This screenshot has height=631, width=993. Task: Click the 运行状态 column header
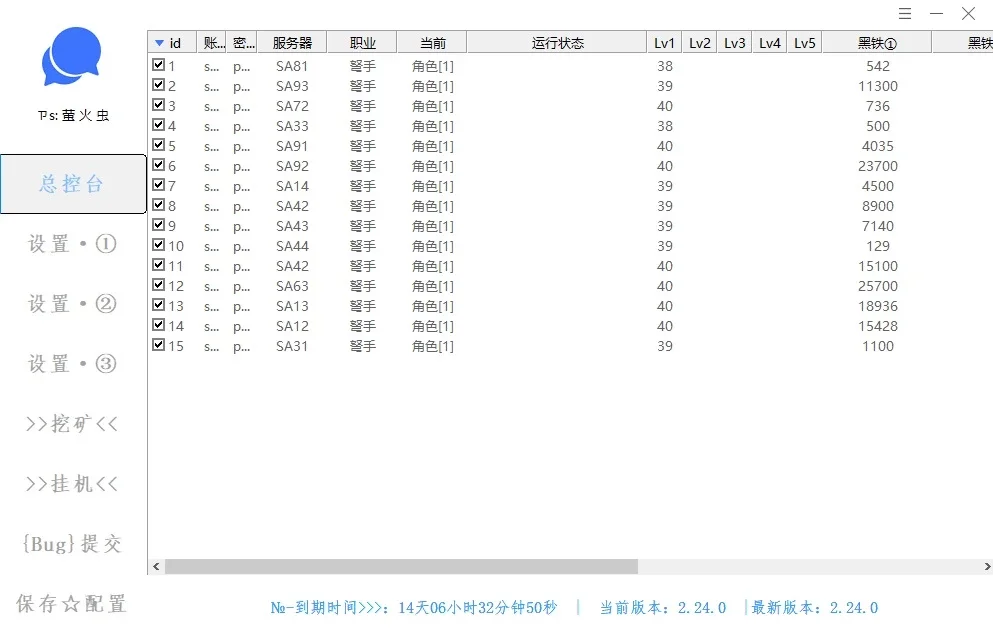[x=557, y=43]
